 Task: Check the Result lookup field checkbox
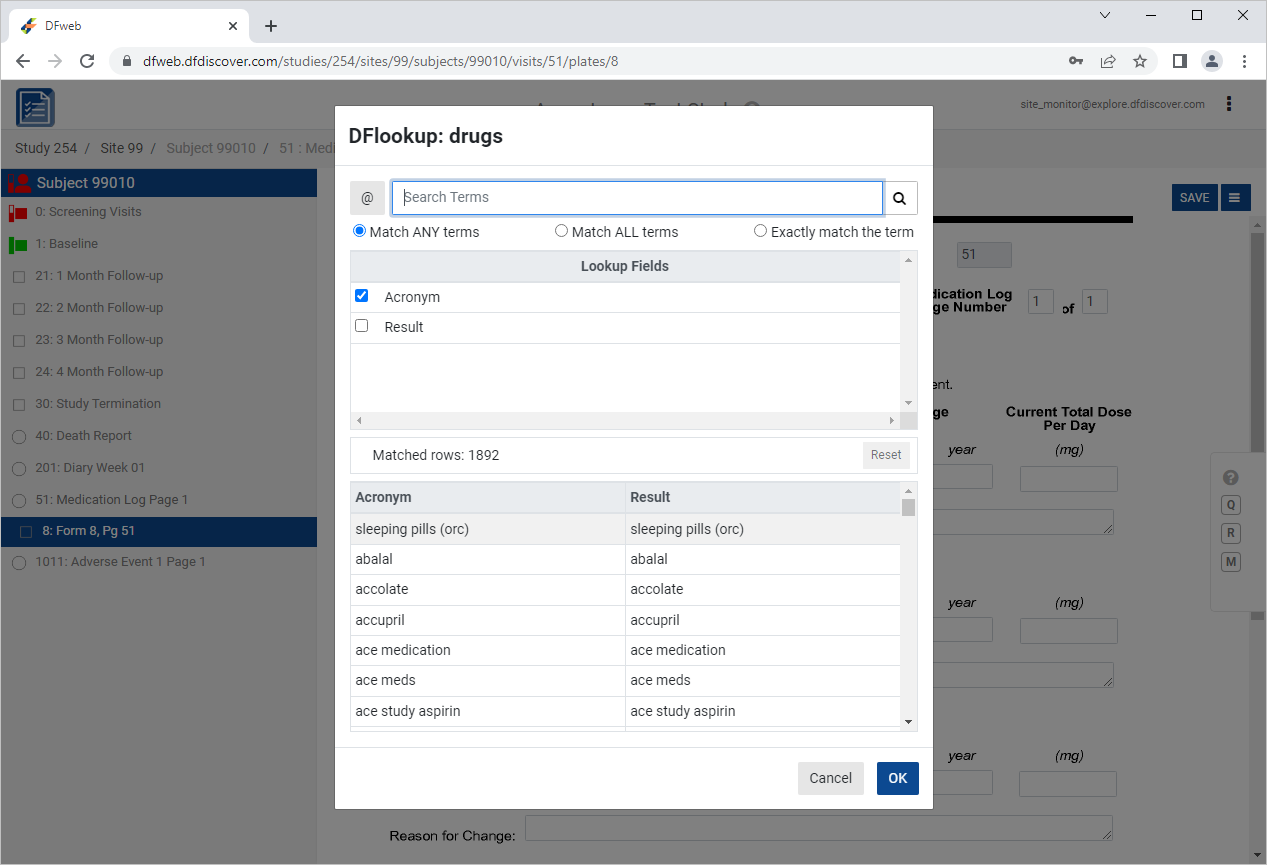coord(362,326)
